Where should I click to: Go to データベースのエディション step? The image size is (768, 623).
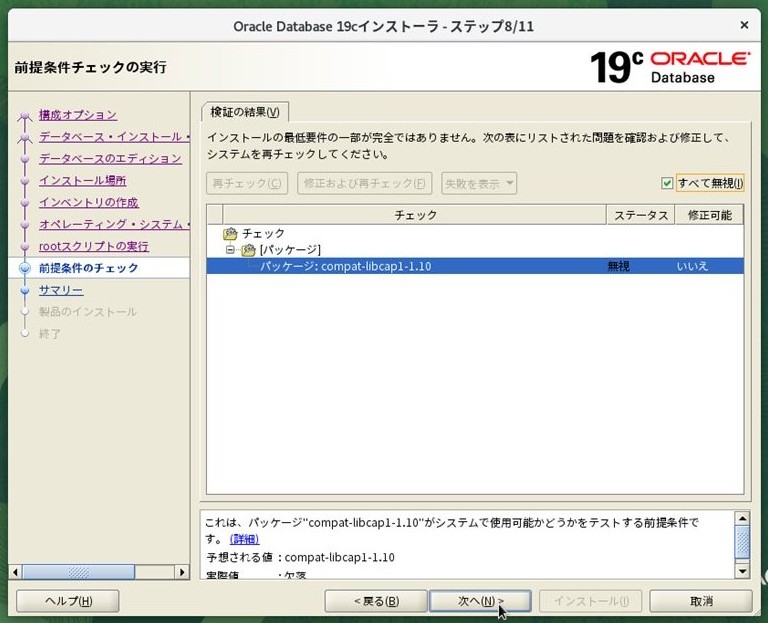point(110,159)
